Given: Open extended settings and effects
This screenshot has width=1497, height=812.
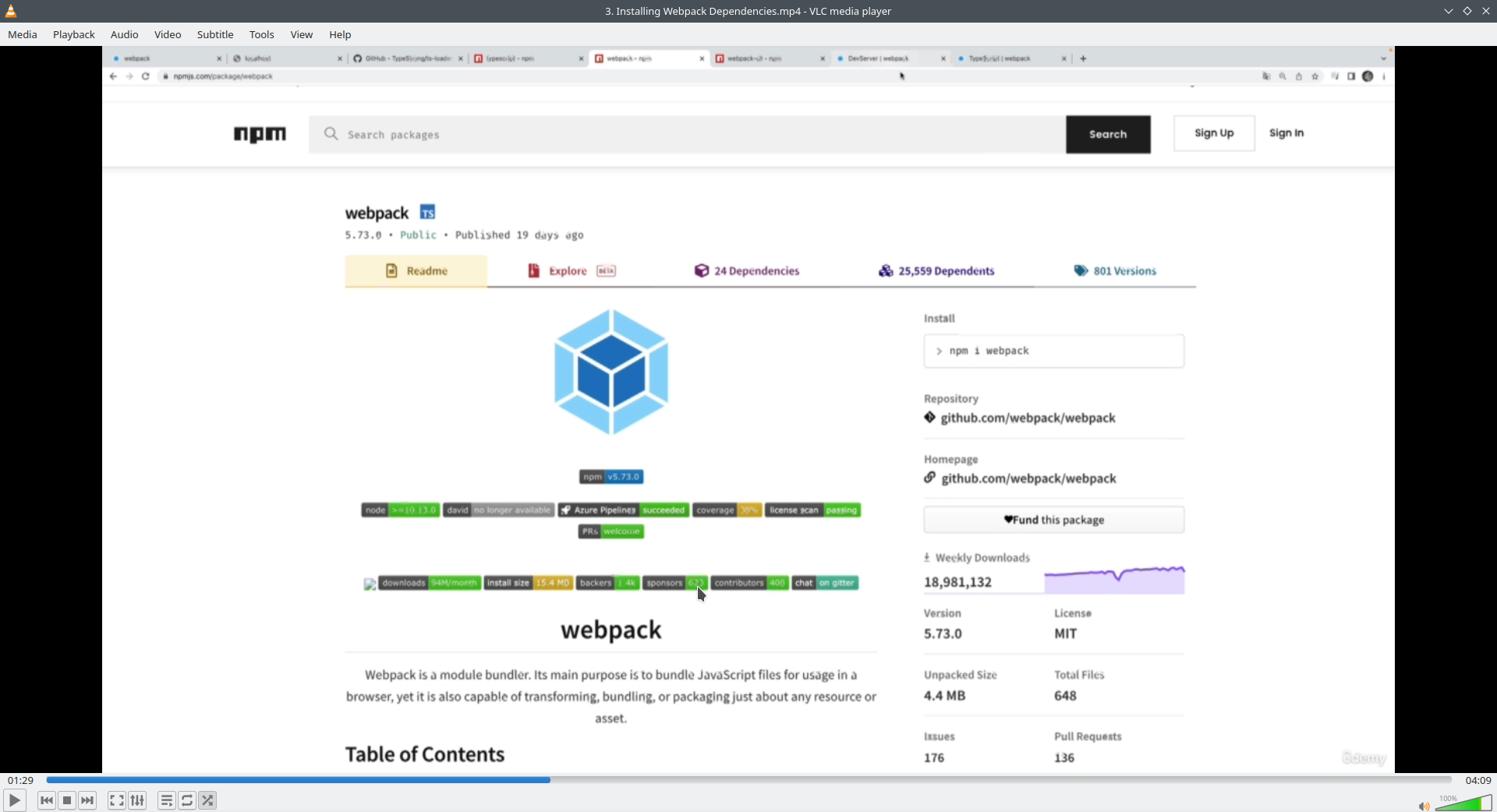Looking at the screenshot, I should click(137, 800).
